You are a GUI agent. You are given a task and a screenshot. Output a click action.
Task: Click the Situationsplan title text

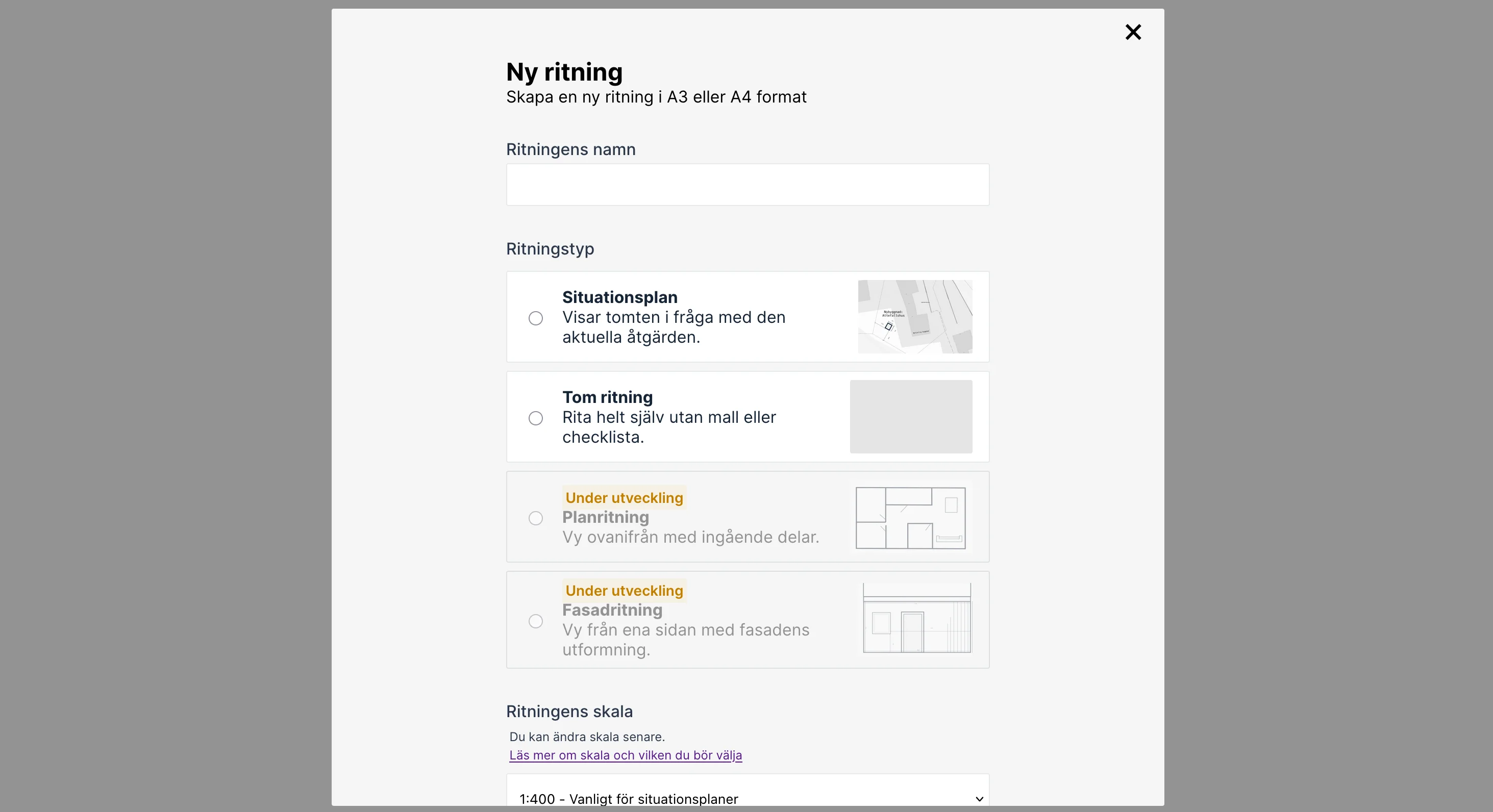[x=619, y=297]
